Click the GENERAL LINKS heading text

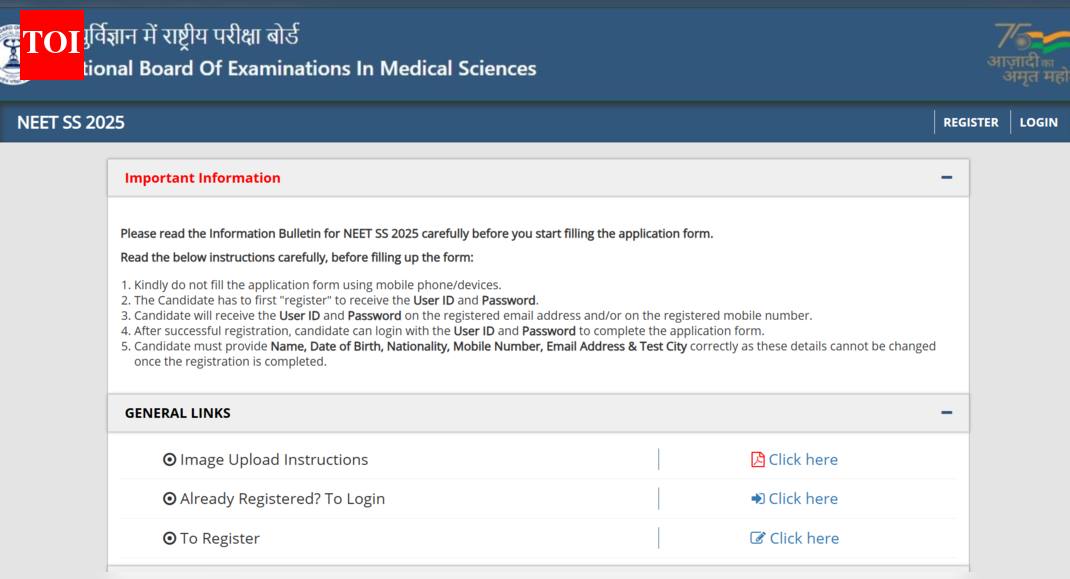click(x=177, y=413)
